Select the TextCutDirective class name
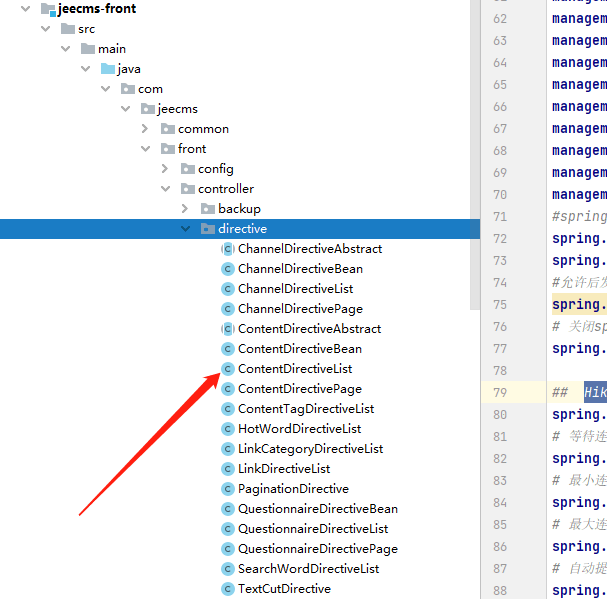This screenshot has width=607, height=599. (285, 589)
